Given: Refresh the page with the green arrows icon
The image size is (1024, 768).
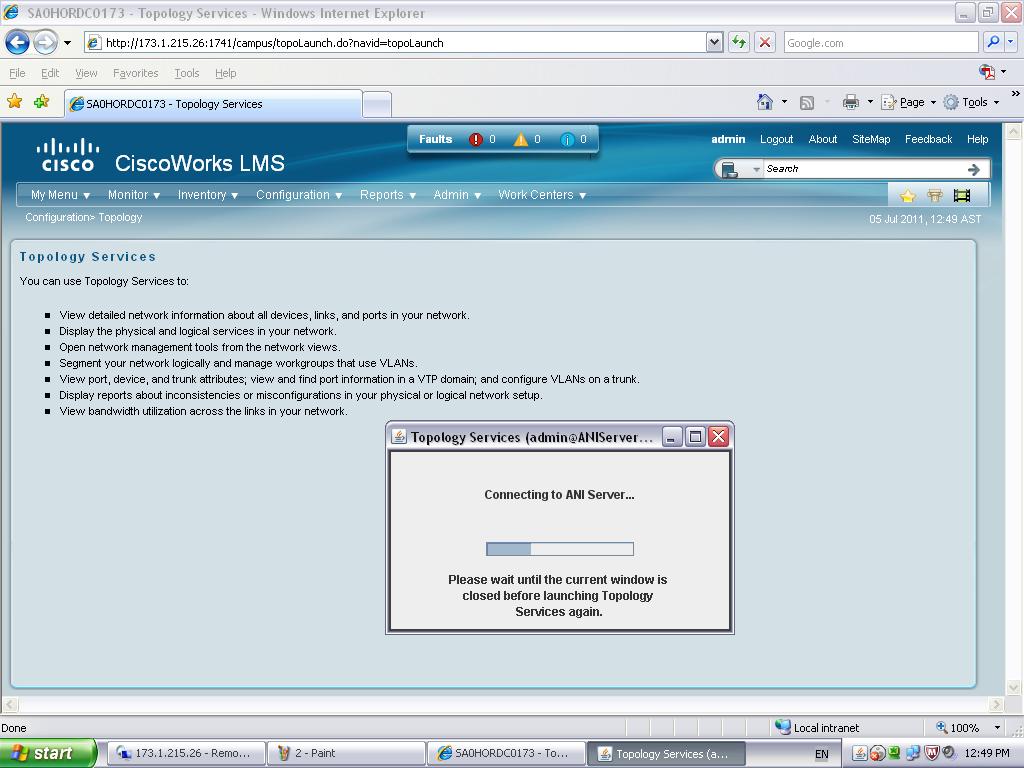Looking at the screenshot, I should pos(739,42).
